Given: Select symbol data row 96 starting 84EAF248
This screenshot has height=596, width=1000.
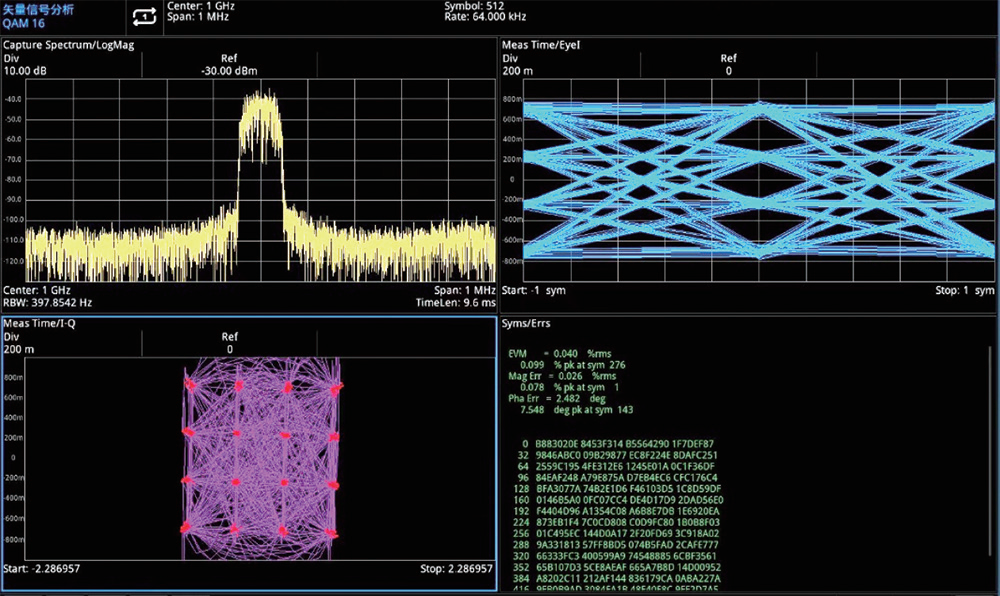Looking at the screenshot, I should 617,477.
